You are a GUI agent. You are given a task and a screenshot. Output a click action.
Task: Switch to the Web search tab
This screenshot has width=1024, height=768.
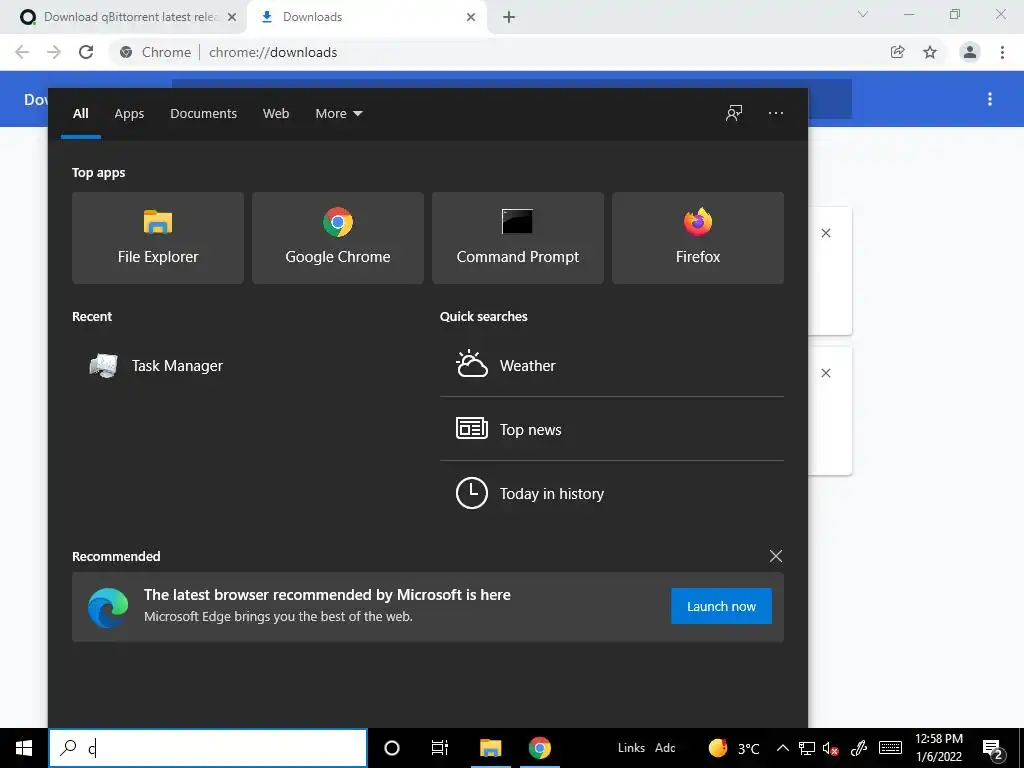point(276,114)
